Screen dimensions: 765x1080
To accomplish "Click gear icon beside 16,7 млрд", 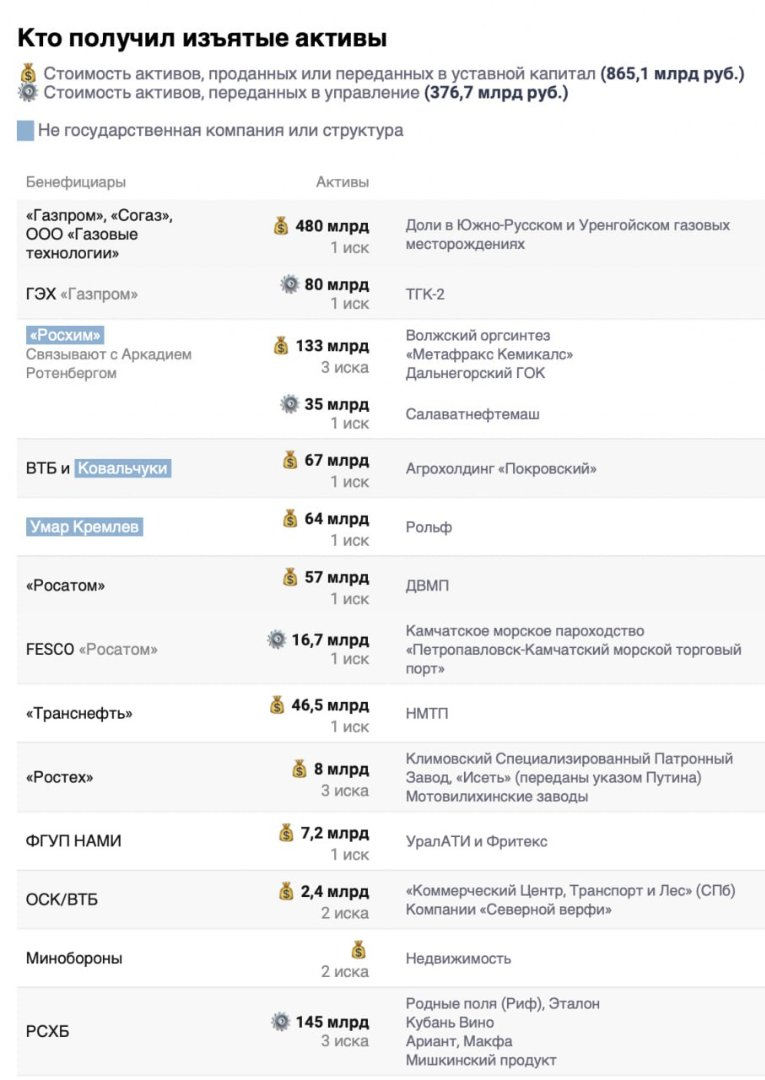I will point(277,640).
